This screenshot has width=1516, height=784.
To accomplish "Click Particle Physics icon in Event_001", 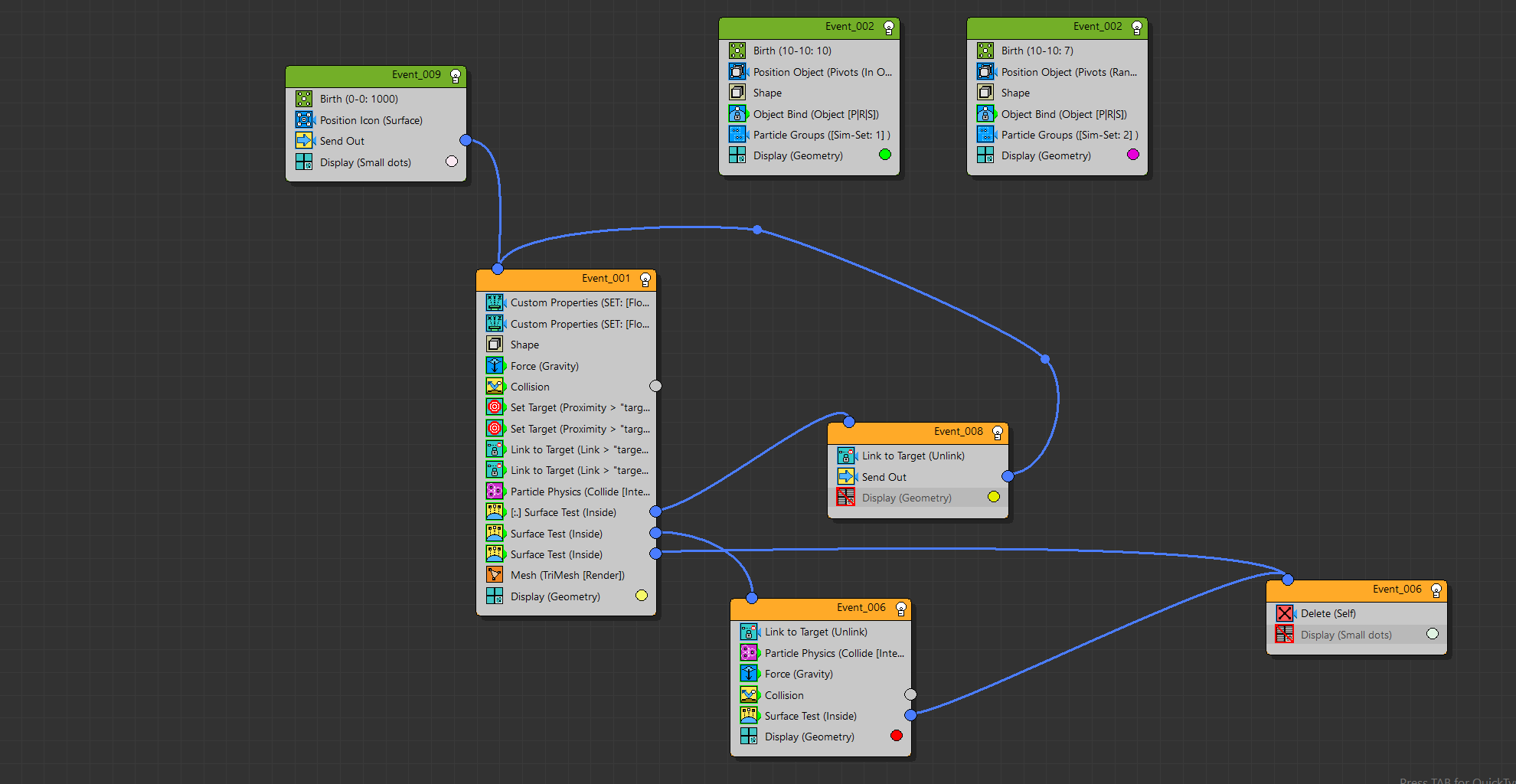I will coord(495,492).
